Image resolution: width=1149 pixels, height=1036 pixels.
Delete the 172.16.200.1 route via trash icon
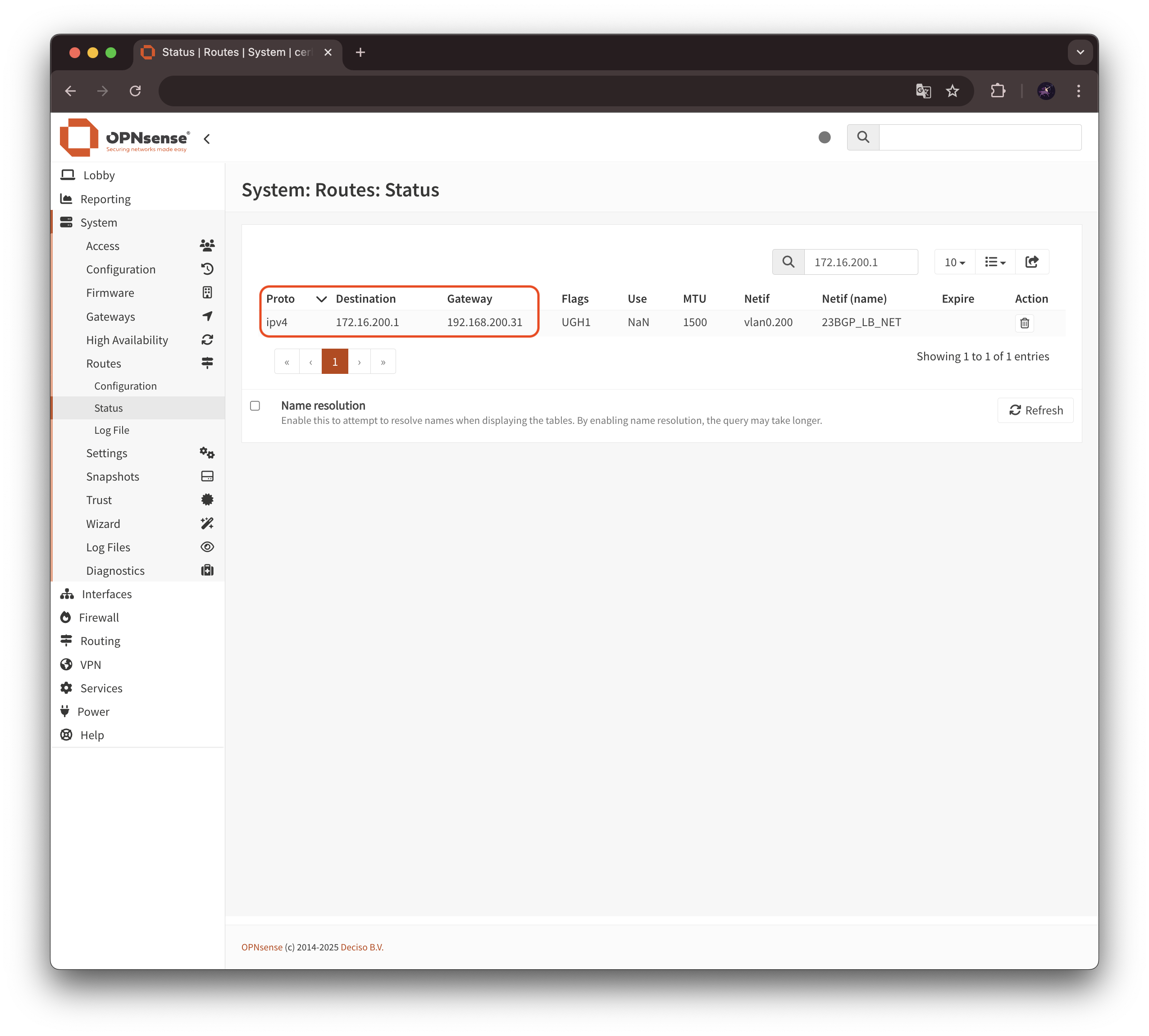pyautogui.click(x=1024, y=323)
